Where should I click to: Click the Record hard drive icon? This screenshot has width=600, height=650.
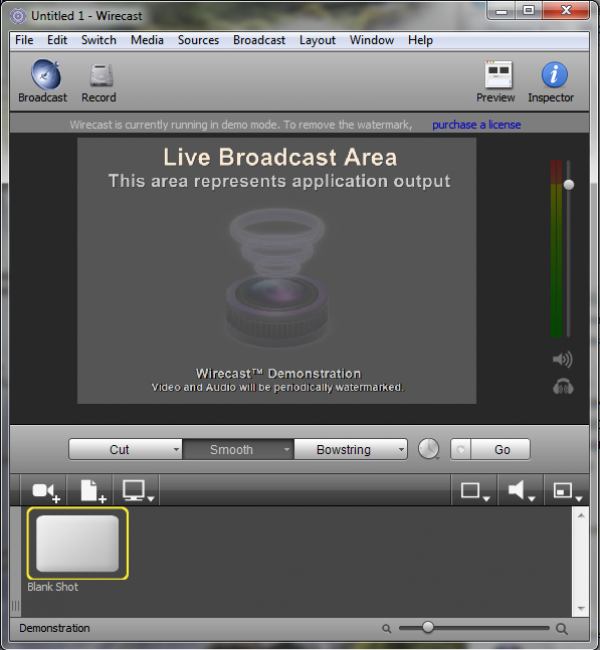(x=101, y=75)
